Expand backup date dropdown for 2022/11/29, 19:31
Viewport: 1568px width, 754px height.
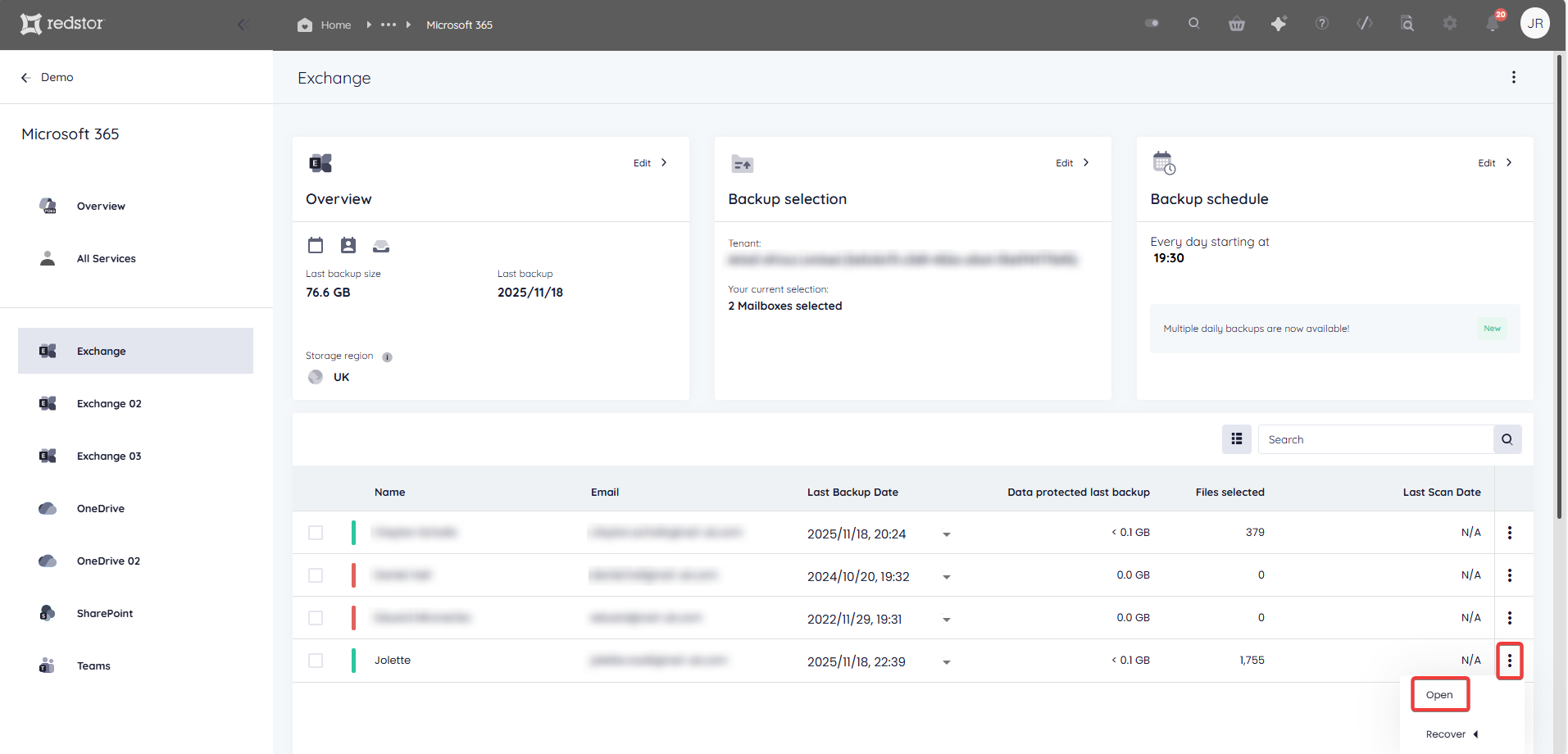(947, 620)
